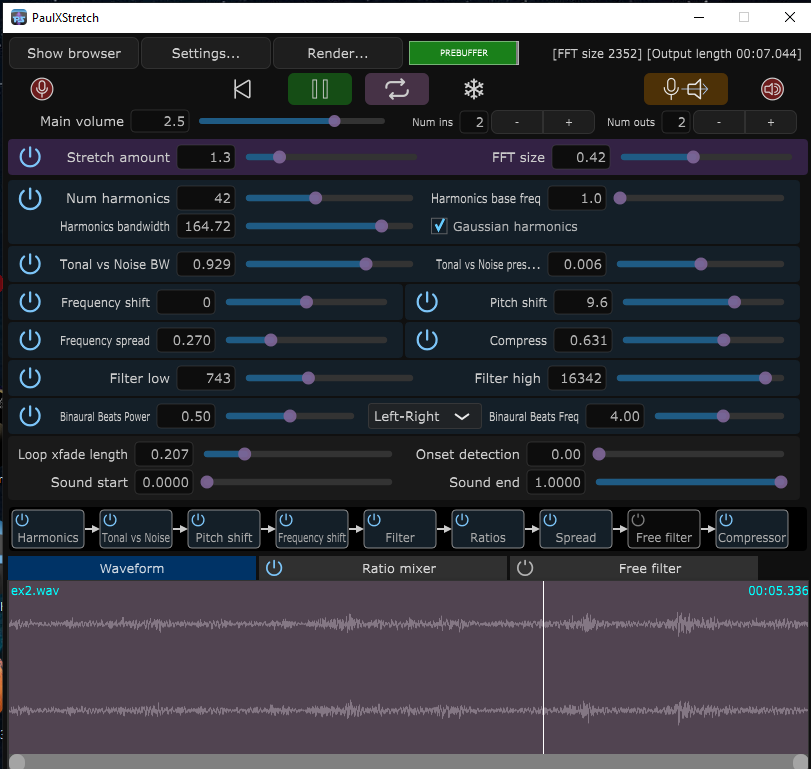The height and width of the screenshot is (769, 811).
Task: Toggle the Tonal vs Noise BW power icon
Action: coord(30,264)
